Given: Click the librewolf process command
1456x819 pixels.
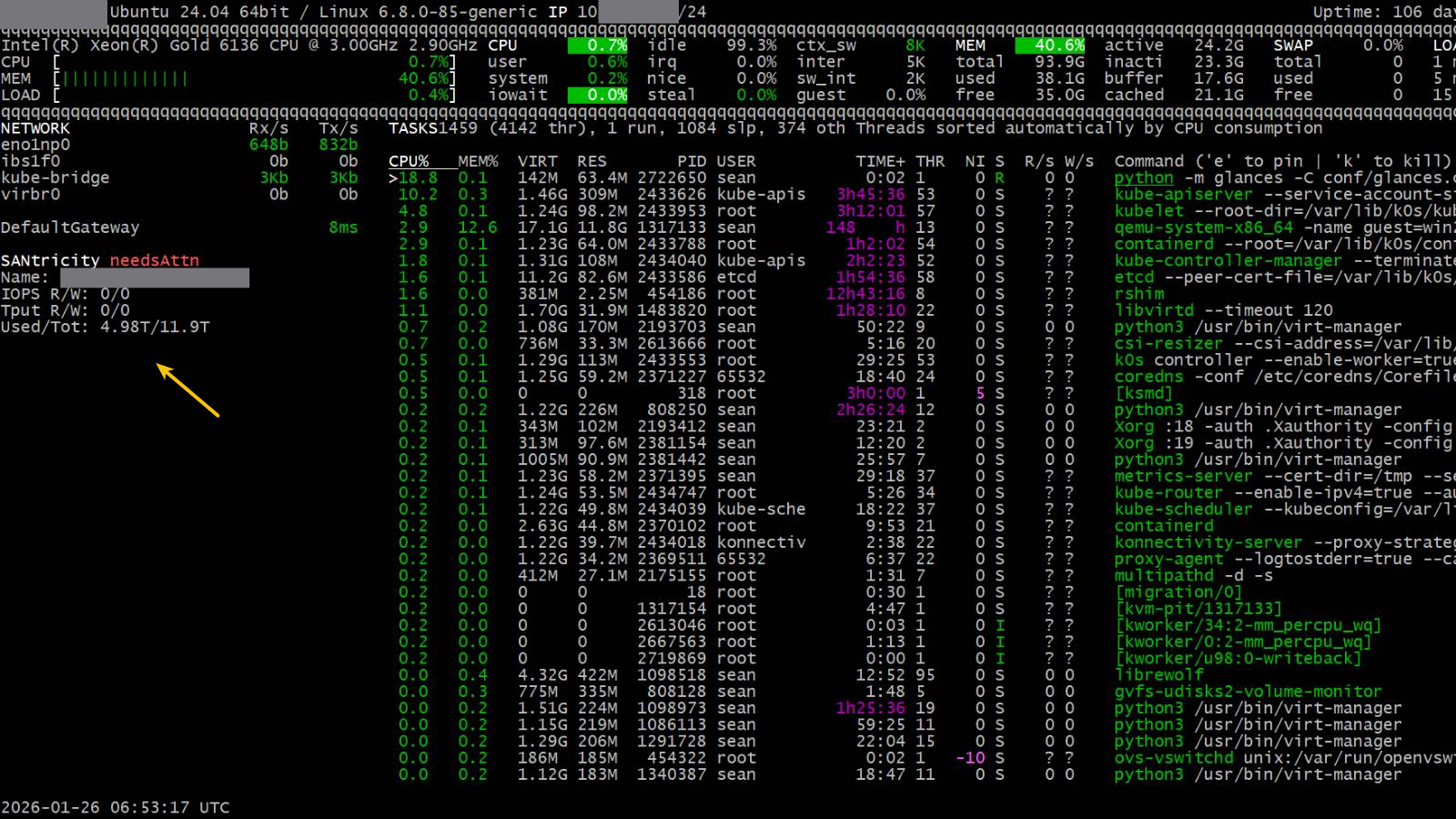Looking at the screenshot, I should pyautogui.click(x=1159, y=674).
